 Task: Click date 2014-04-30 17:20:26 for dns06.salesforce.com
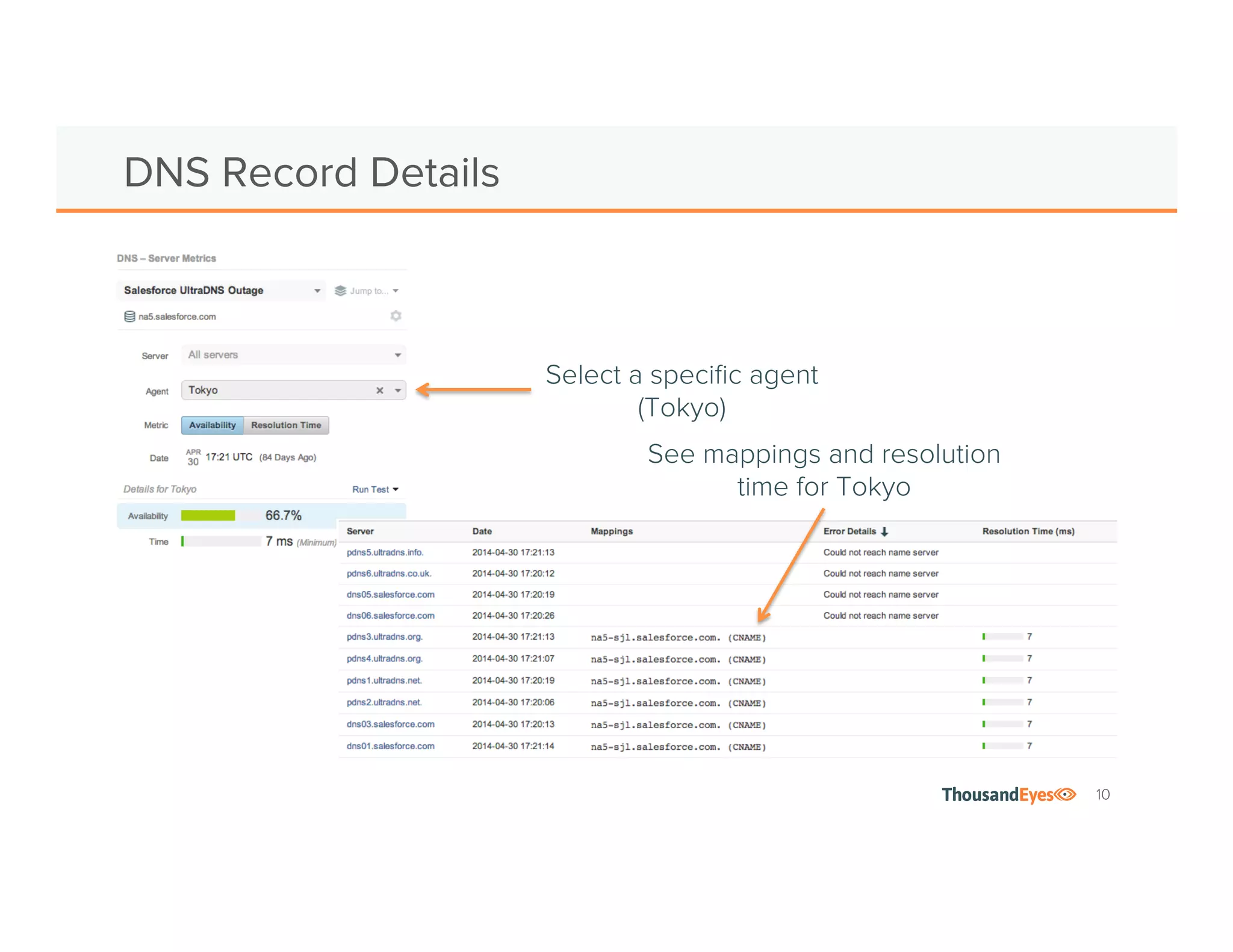coord(513,616)
